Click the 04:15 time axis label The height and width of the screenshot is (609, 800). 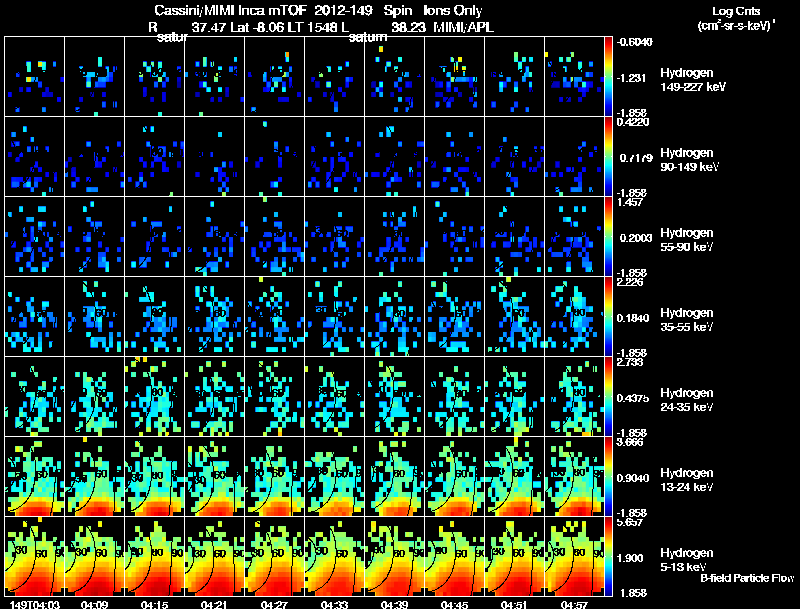point(155,604)
